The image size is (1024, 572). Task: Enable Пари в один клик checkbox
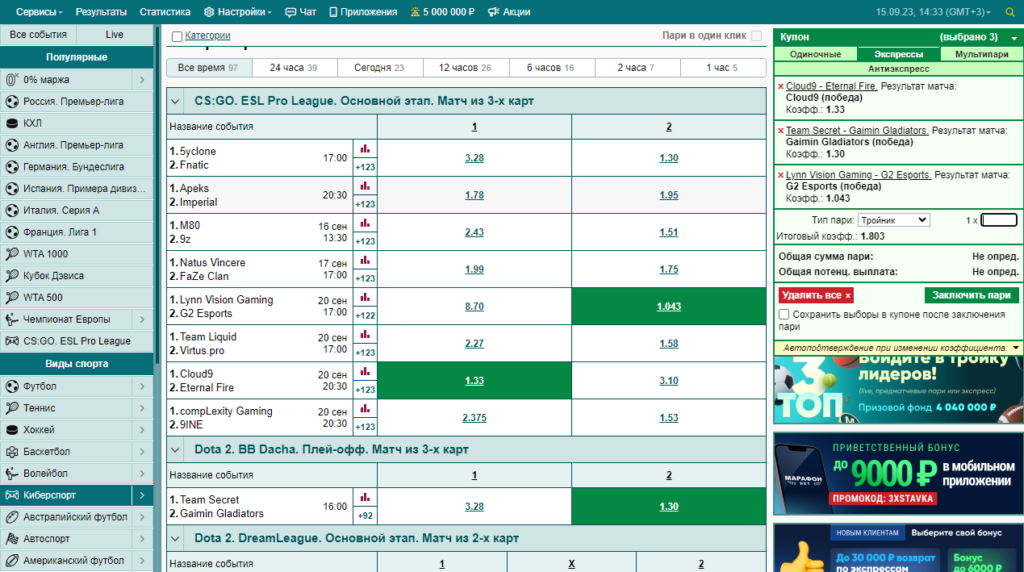pyautogui.click(x=756, y=36)
